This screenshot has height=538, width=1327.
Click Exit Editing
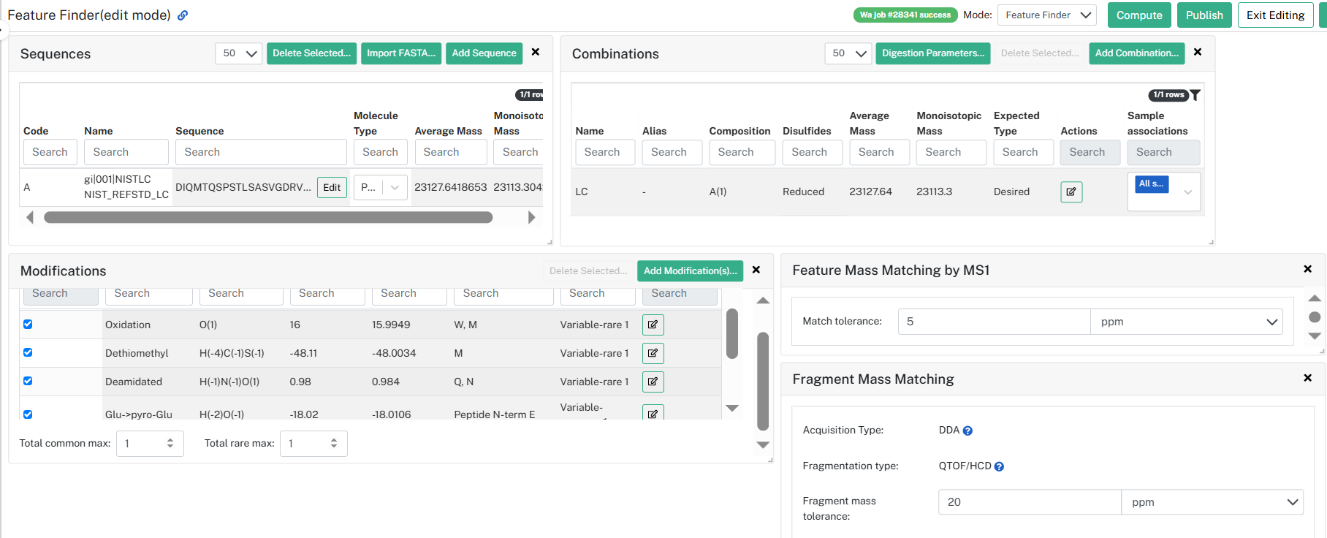click(1275, 15)
